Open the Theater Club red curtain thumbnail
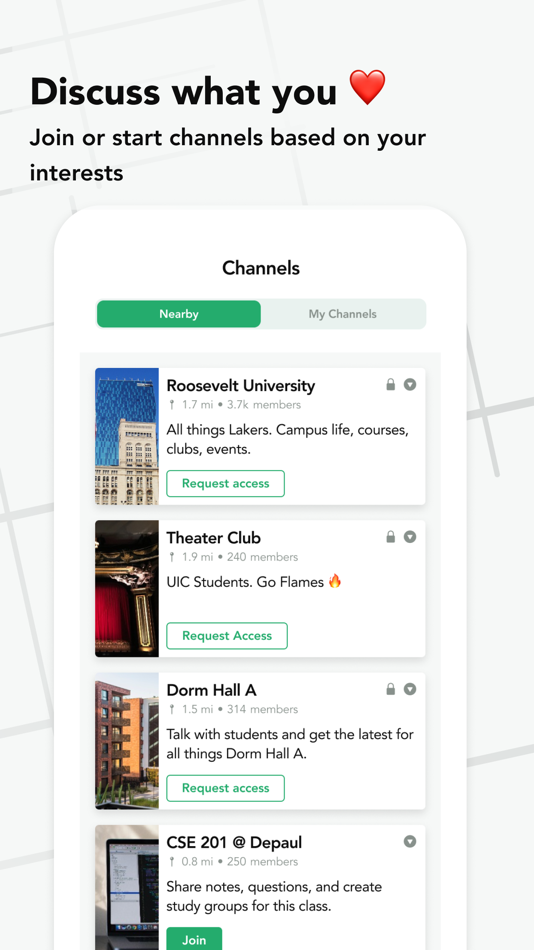The image size is (534, 950). click(127, 588)
